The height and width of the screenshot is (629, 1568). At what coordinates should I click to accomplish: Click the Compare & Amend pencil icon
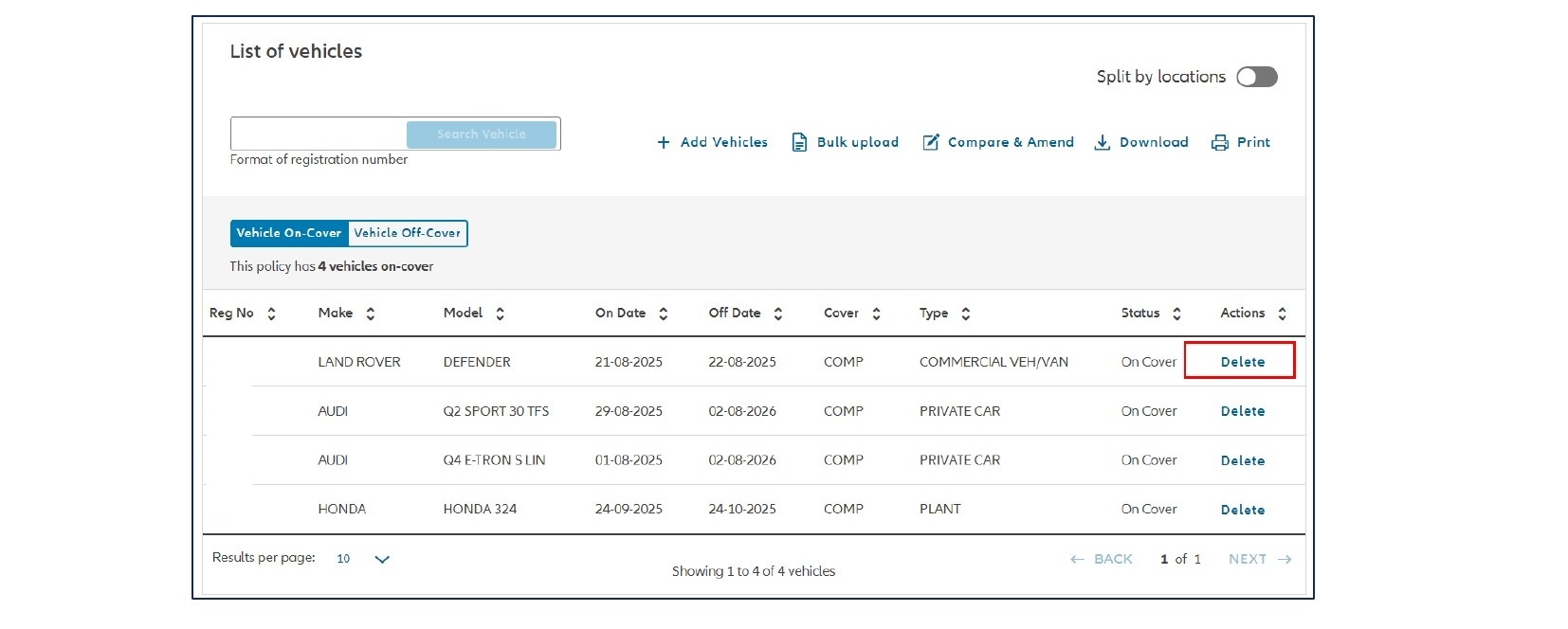[931, 142]
